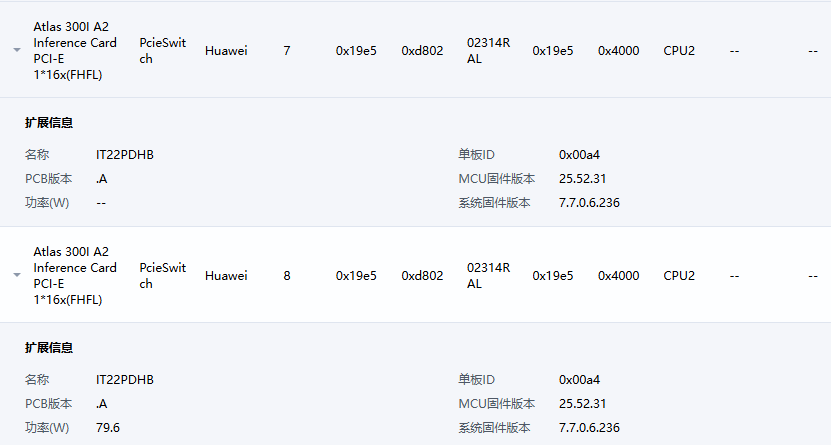Collapse the slot 7 Atlas card row arrow

[17, 50]
